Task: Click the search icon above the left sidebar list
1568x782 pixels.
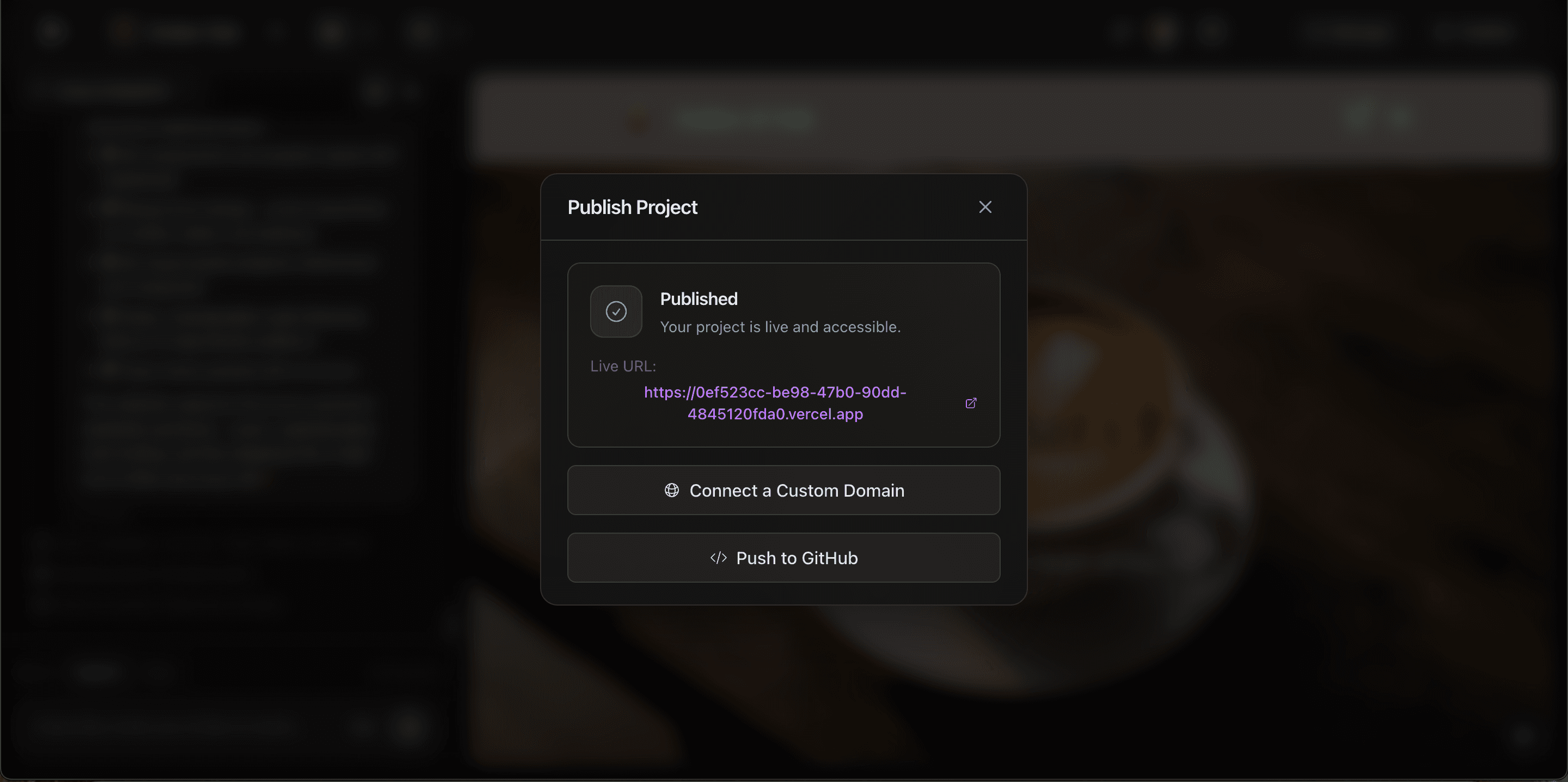Action: click(377, 90)
